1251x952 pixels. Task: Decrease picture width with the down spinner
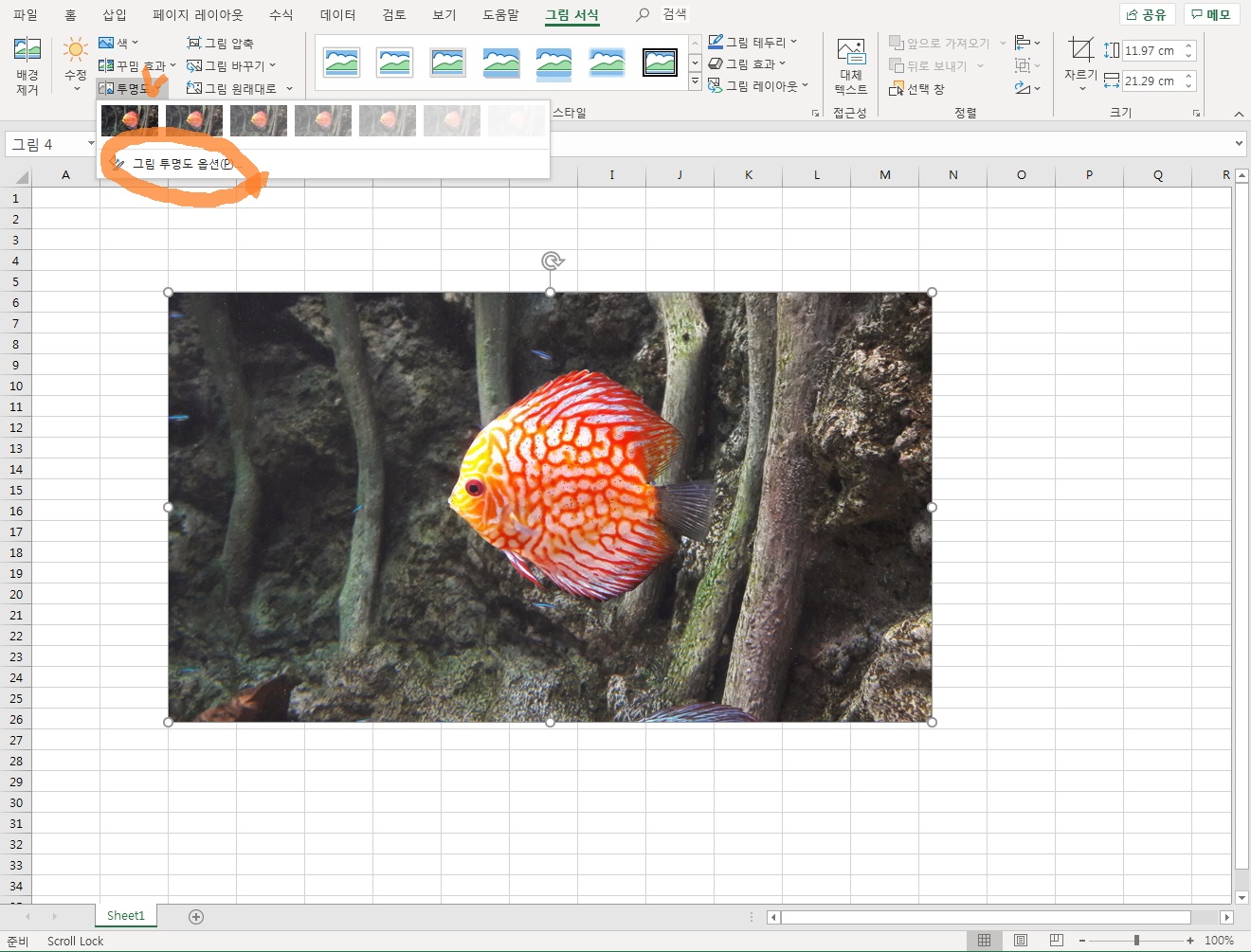coord(1188,86)
